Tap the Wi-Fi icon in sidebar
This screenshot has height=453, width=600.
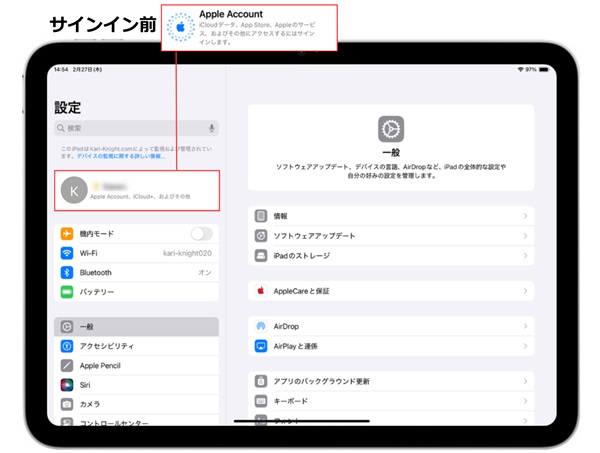67,253
